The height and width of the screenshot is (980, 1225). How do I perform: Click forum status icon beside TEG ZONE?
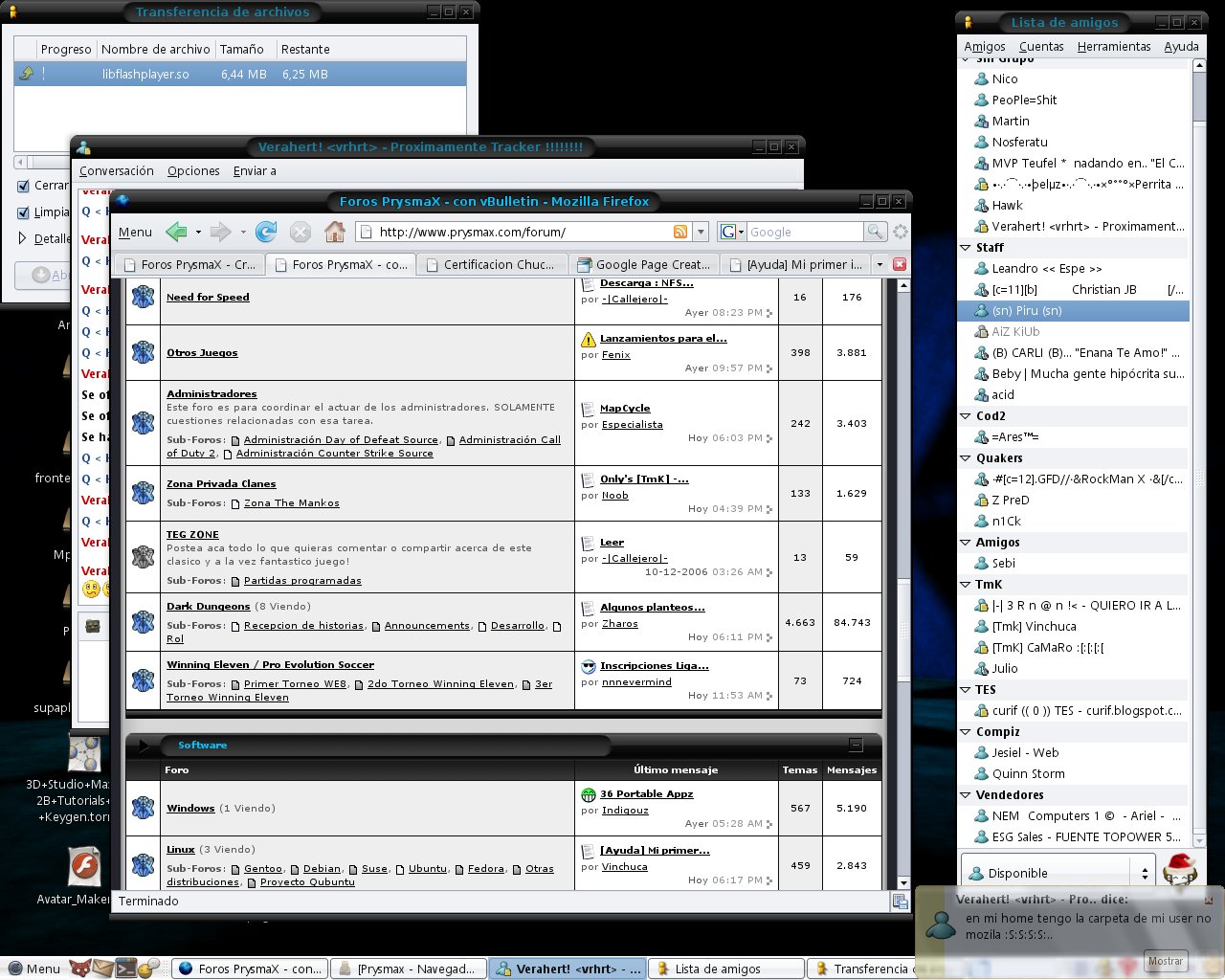tap(143, 557)
